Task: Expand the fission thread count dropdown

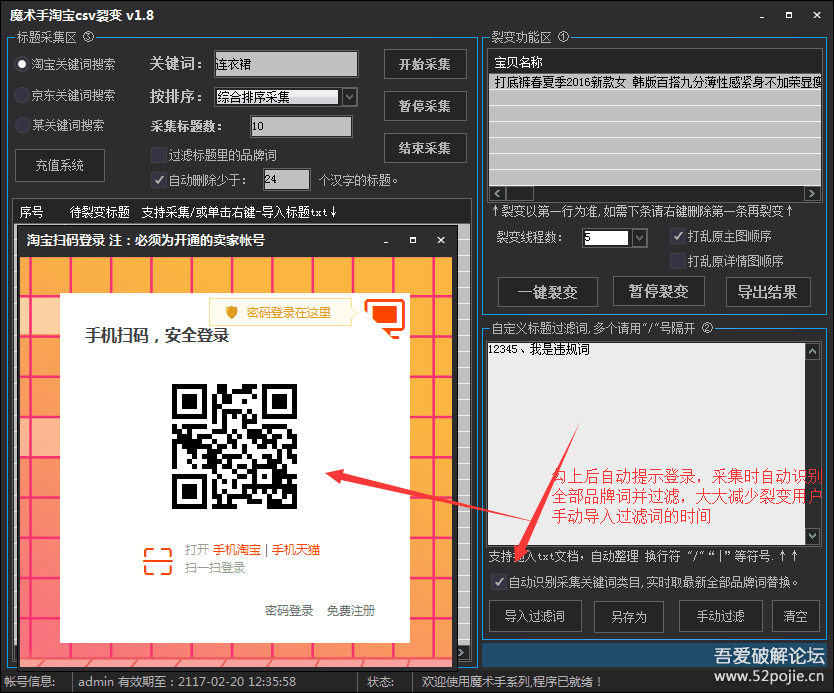Action: click(x=640, y=238)
